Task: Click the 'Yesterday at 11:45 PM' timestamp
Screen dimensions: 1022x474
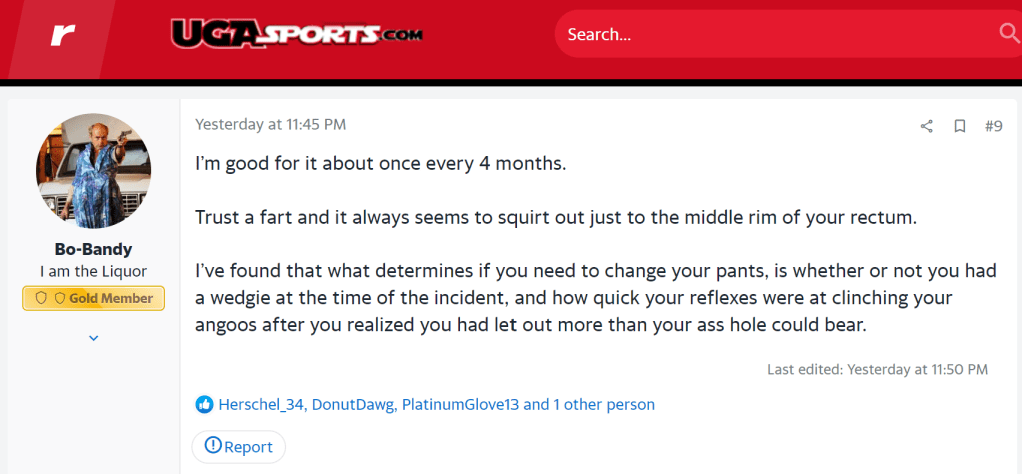Action: (270, 125)
